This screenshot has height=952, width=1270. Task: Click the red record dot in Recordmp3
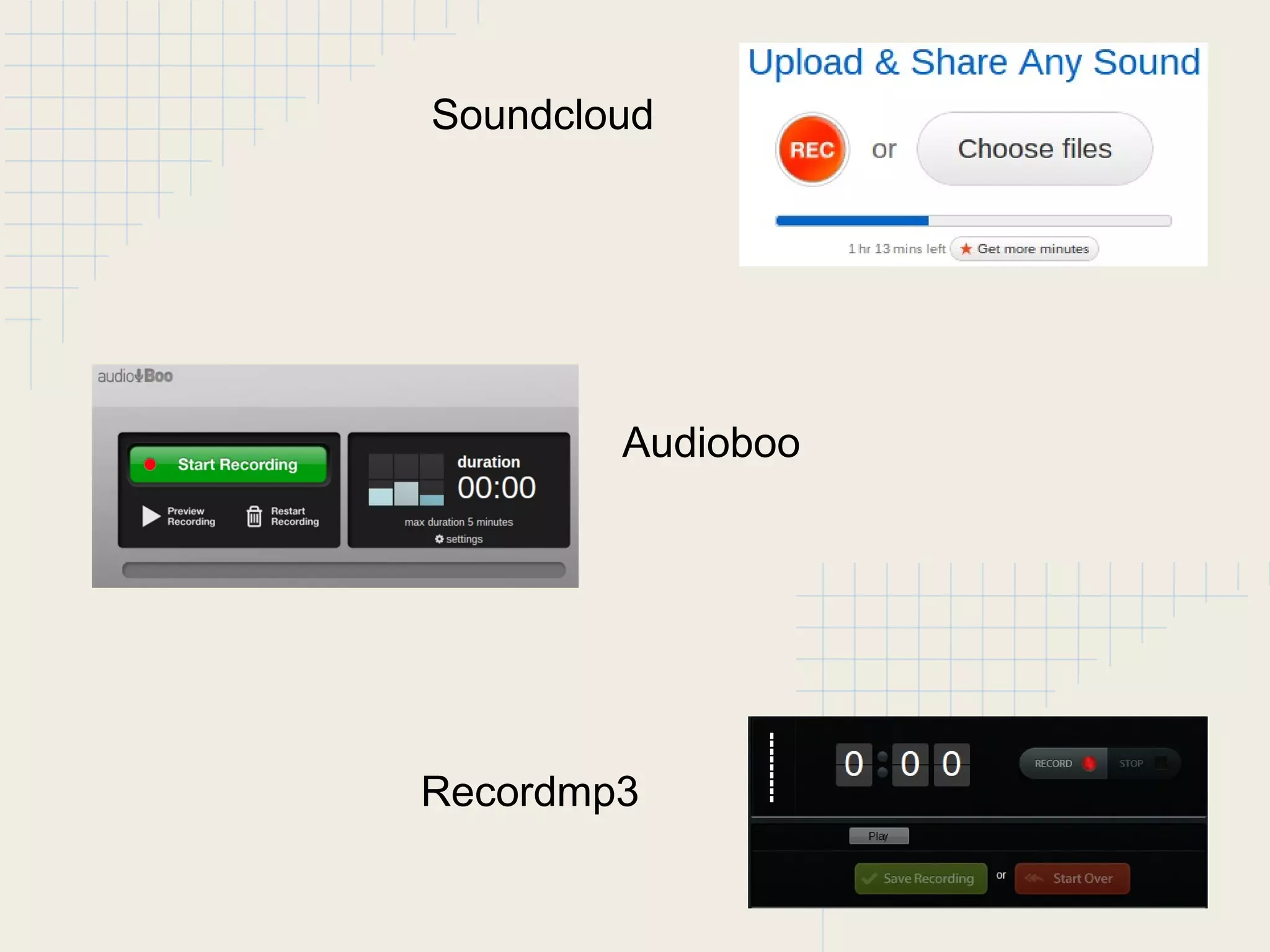tap(1089, 764)
